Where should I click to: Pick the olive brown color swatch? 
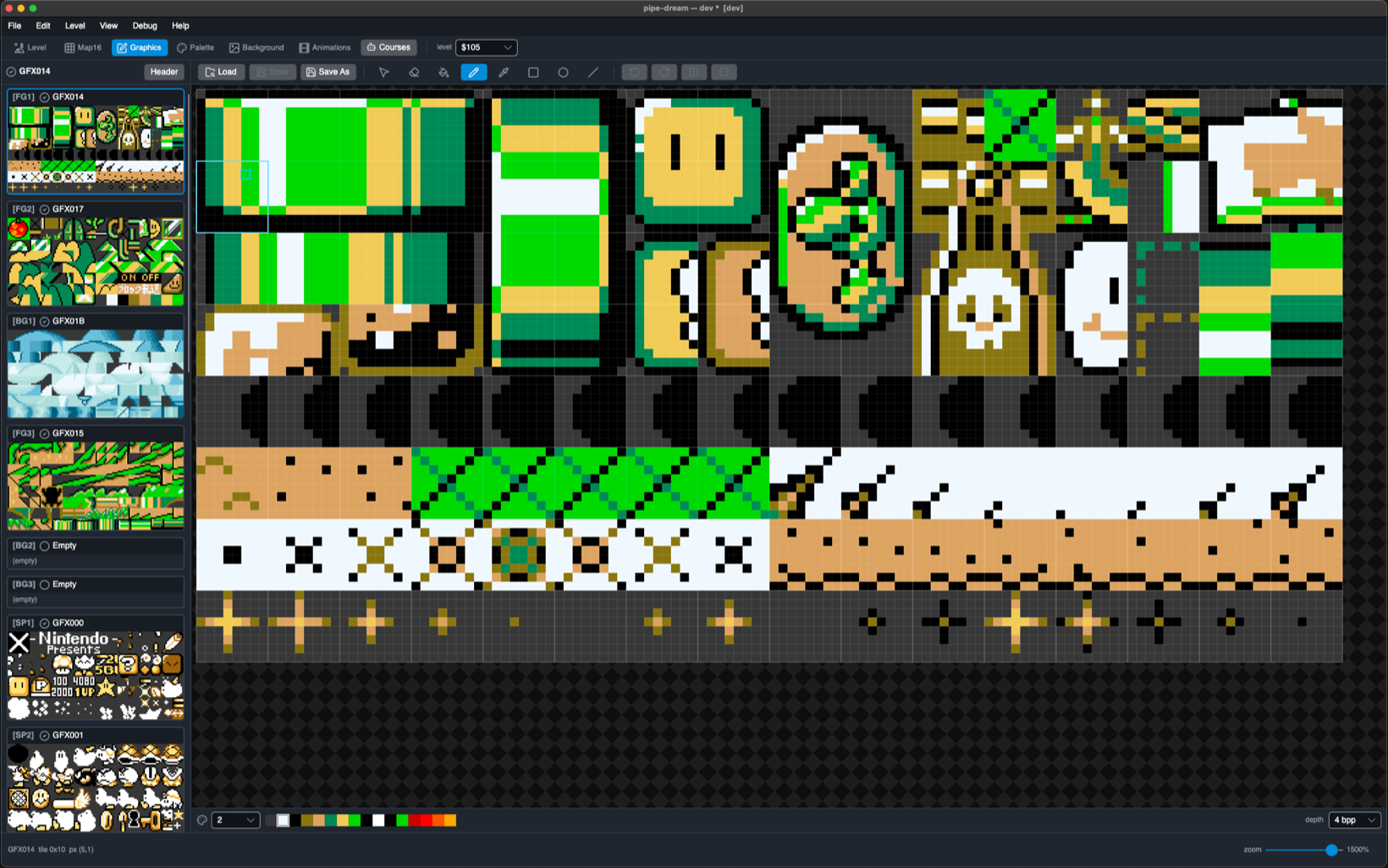coord(307,820)
